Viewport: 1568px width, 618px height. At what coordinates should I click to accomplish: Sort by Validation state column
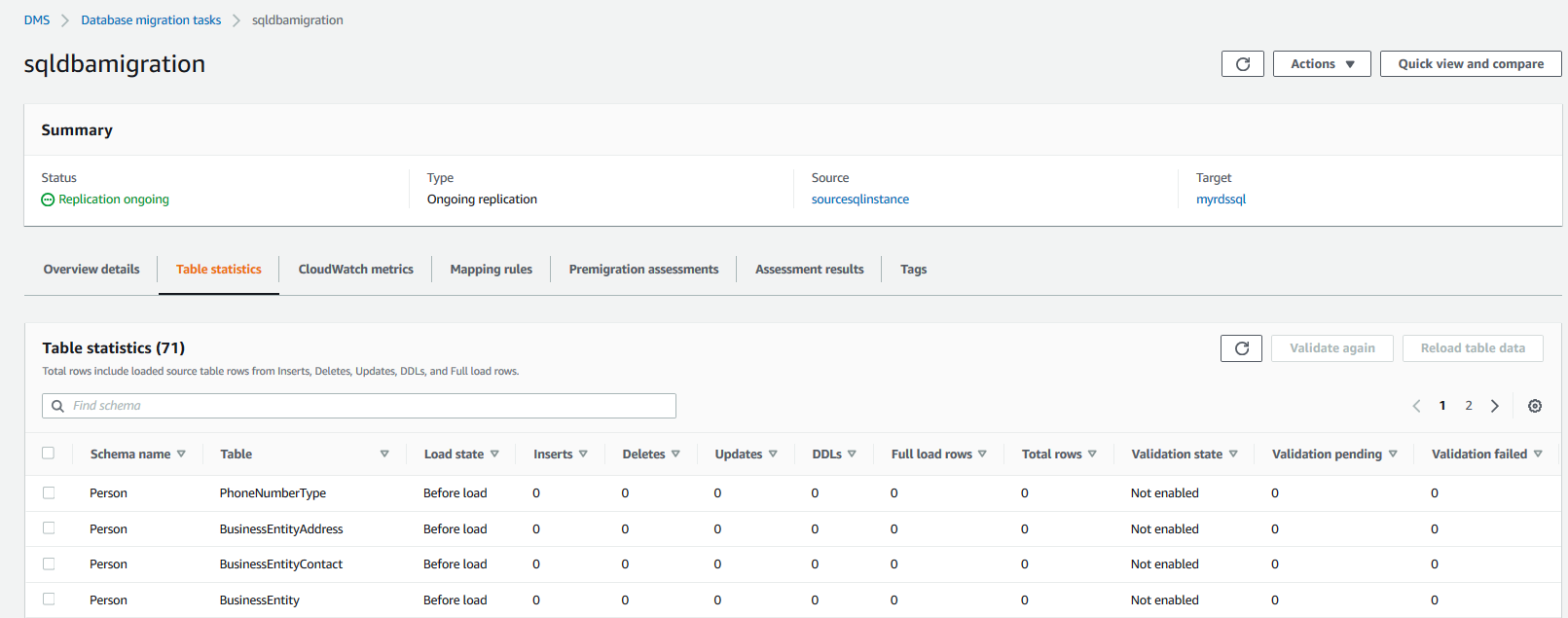point(1233,454)
